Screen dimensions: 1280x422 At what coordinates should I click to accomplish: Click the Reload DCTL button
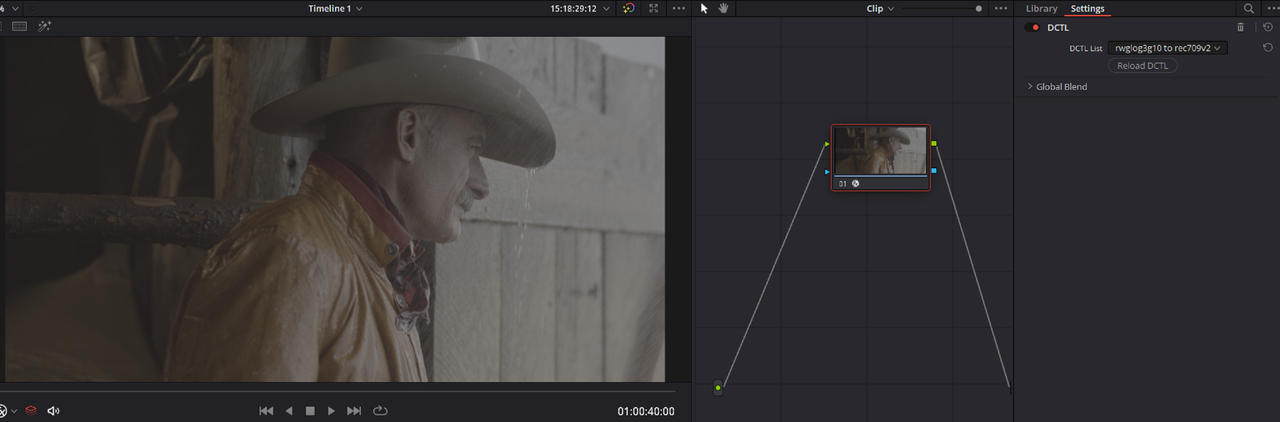[x=1142, y=66]
